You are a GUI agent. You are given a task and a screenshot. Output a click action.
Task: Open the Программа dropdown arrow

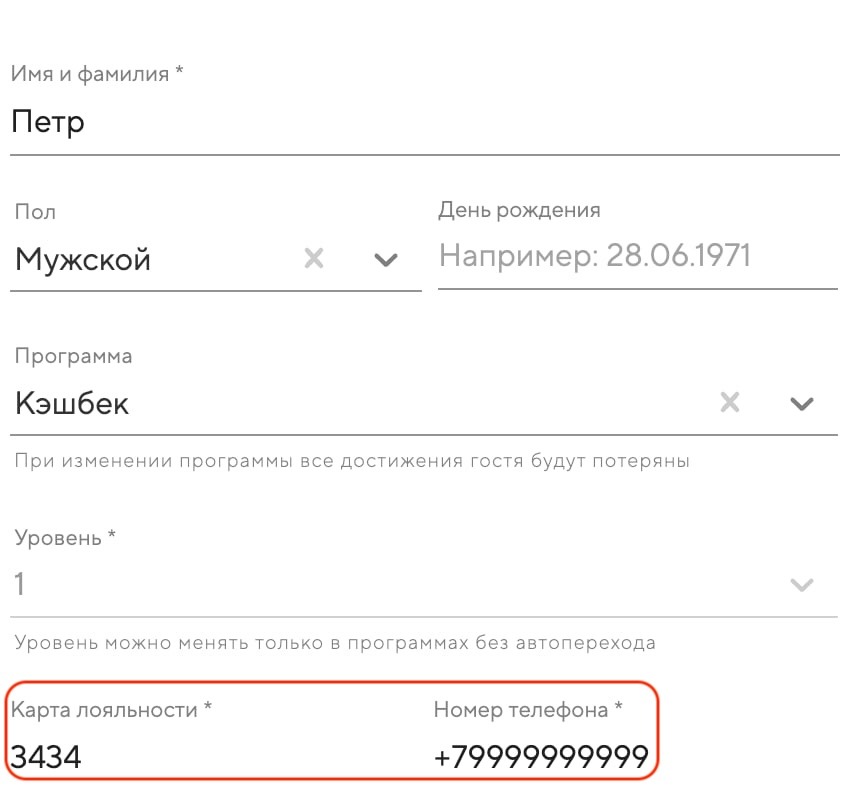801,404
